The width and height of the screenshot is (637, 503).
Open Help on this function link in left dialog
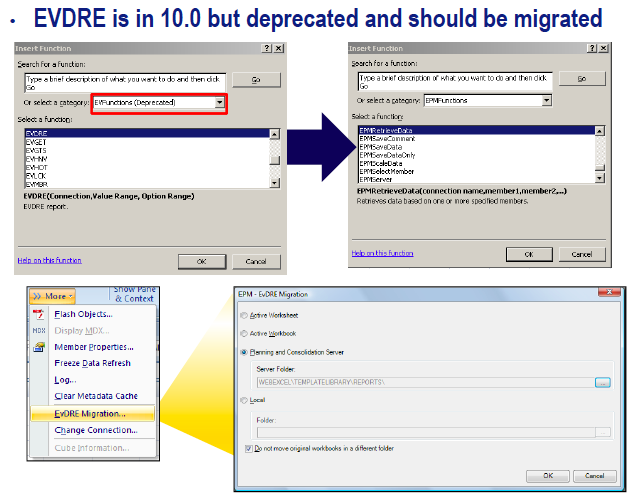50,260
